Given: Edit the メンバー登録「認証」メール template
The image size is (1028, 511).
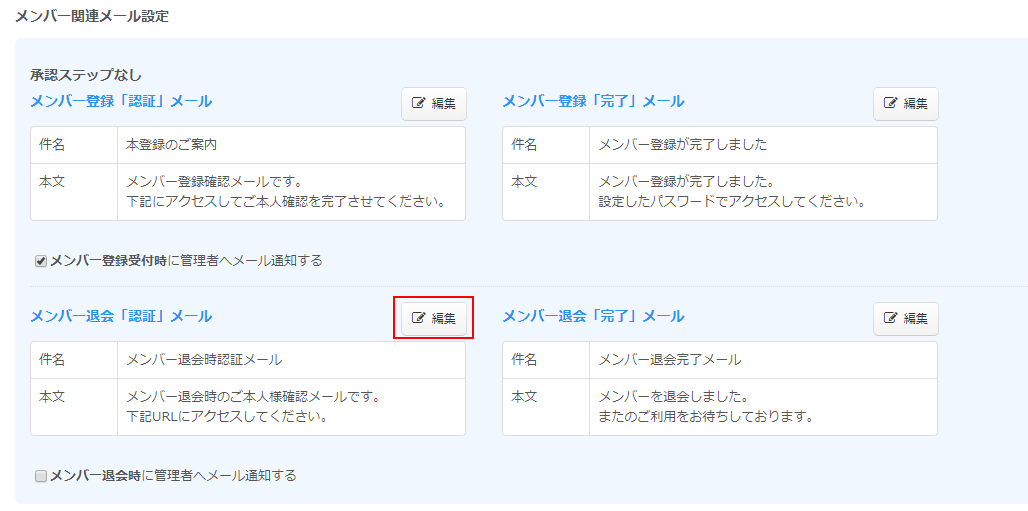Looking at the screenshot, I should 434,104.
